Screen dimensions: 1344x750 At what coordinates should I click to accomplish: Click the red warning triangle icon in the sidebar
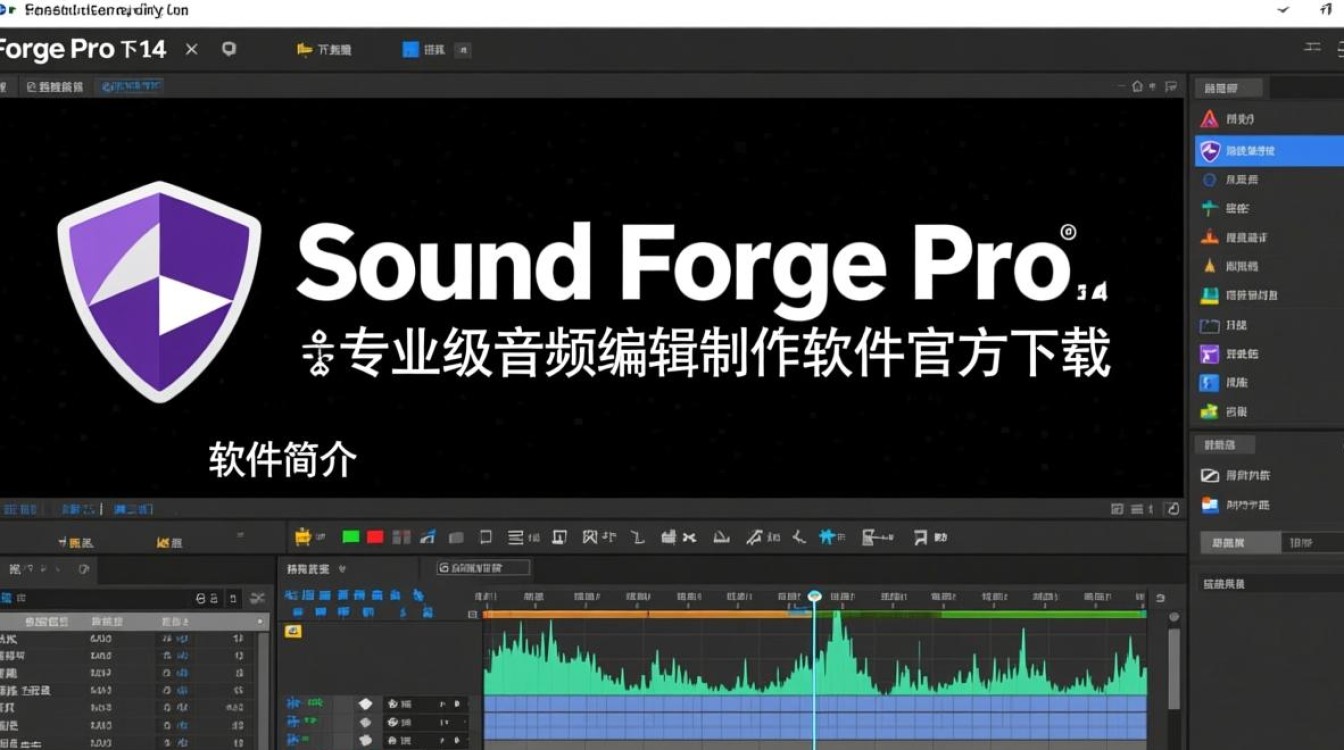pyautogui.click(x=1207, y=118)
